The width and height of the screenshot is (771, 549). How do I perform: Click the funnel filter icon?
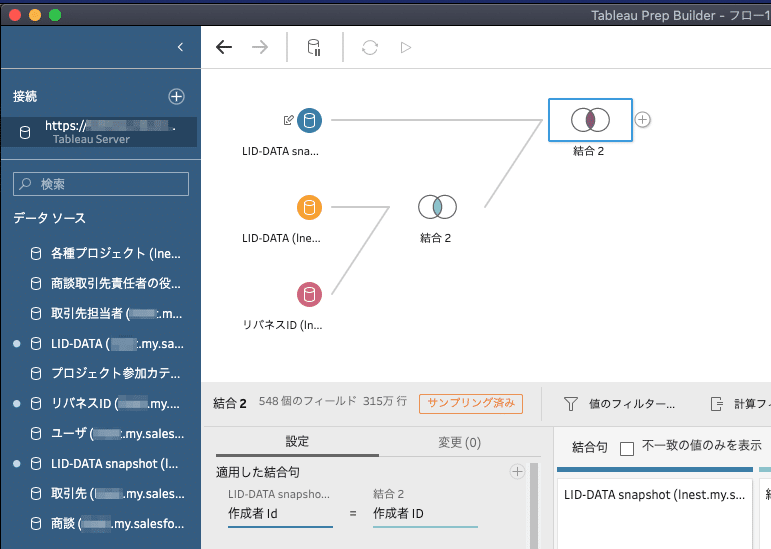[570, 404]
